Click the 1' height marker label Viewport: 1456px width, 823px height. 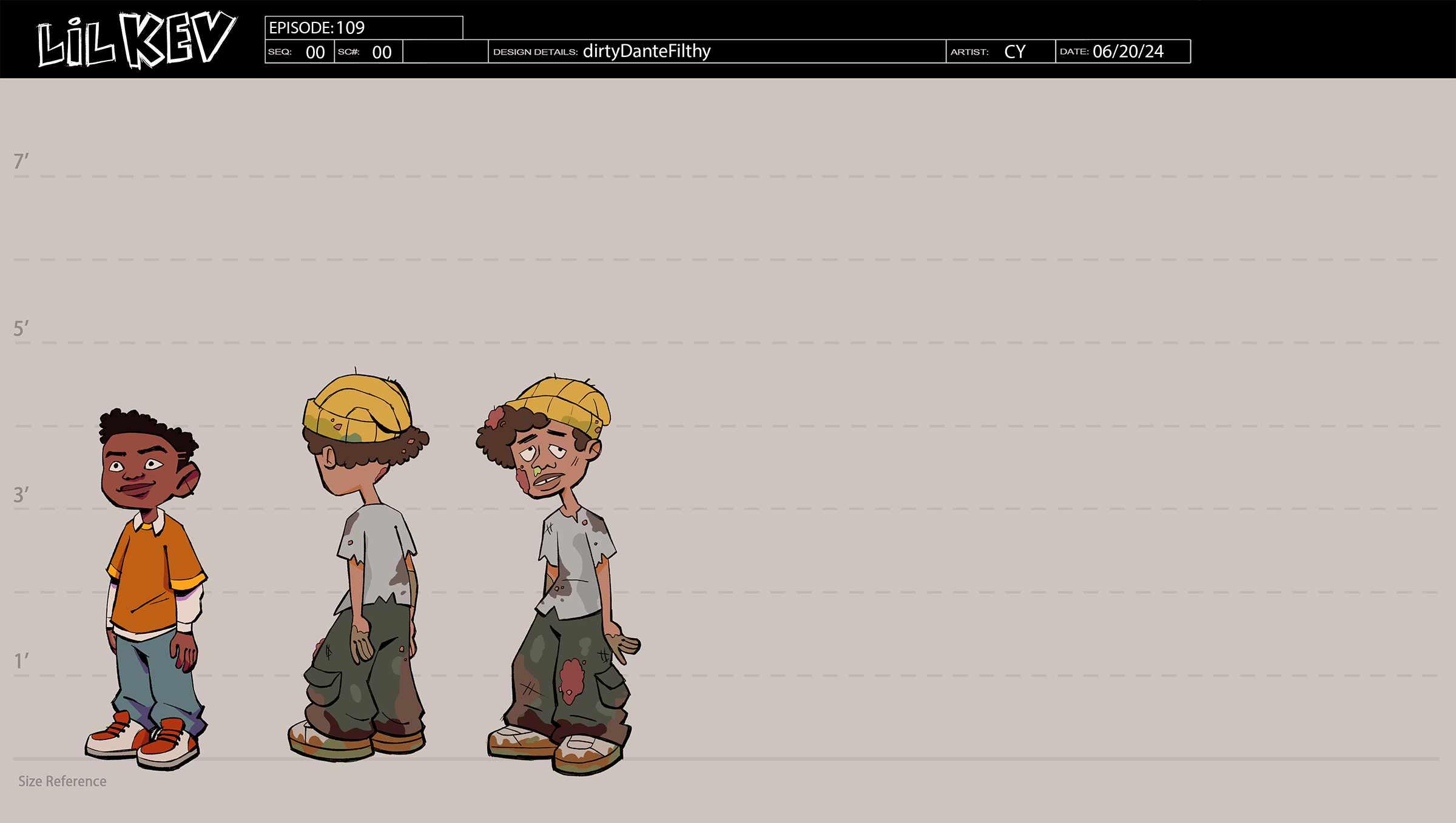click(21, 661)
